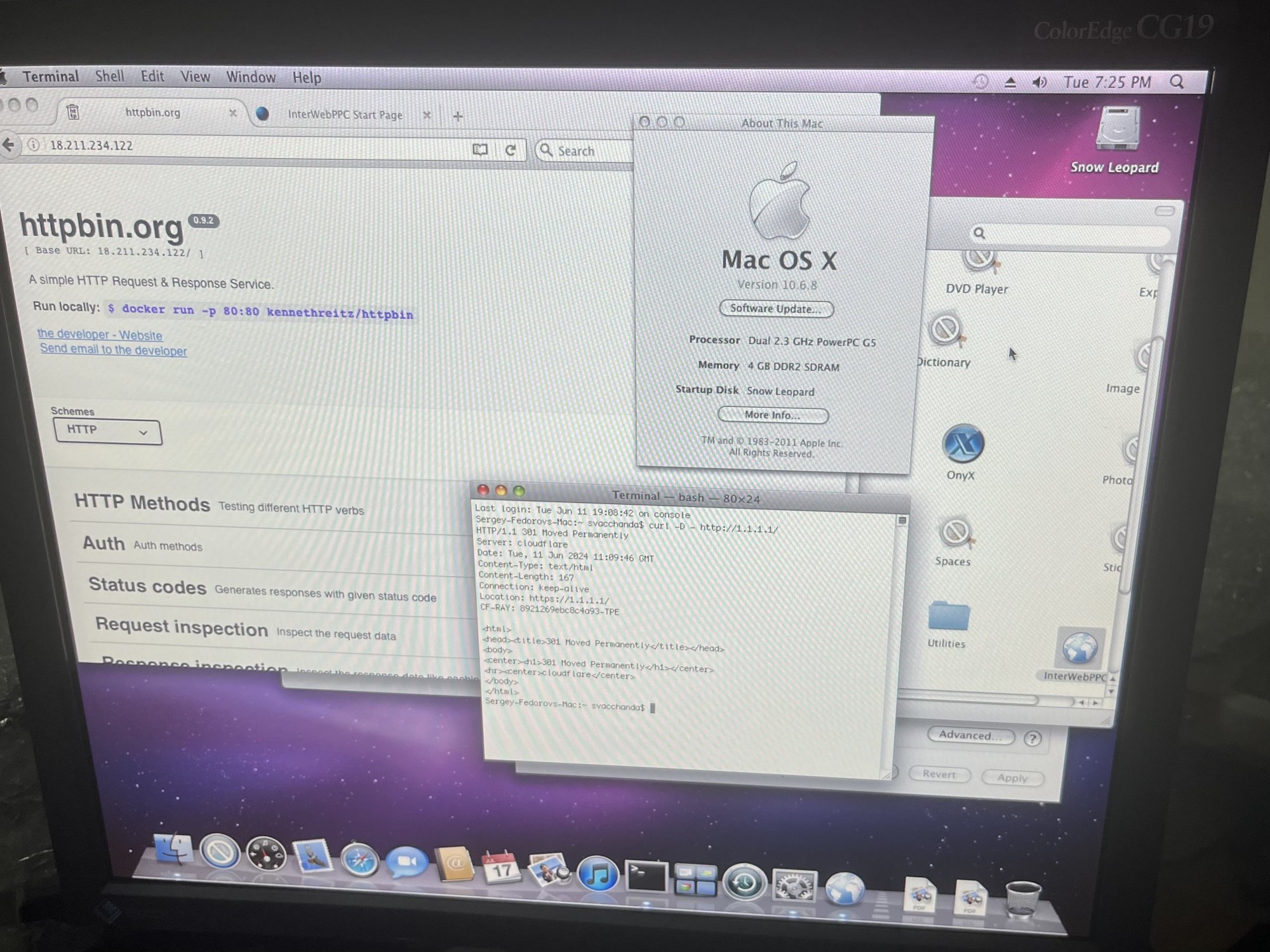Open Terminal from the Dock

pyautogui.click(x=646, y=877)
